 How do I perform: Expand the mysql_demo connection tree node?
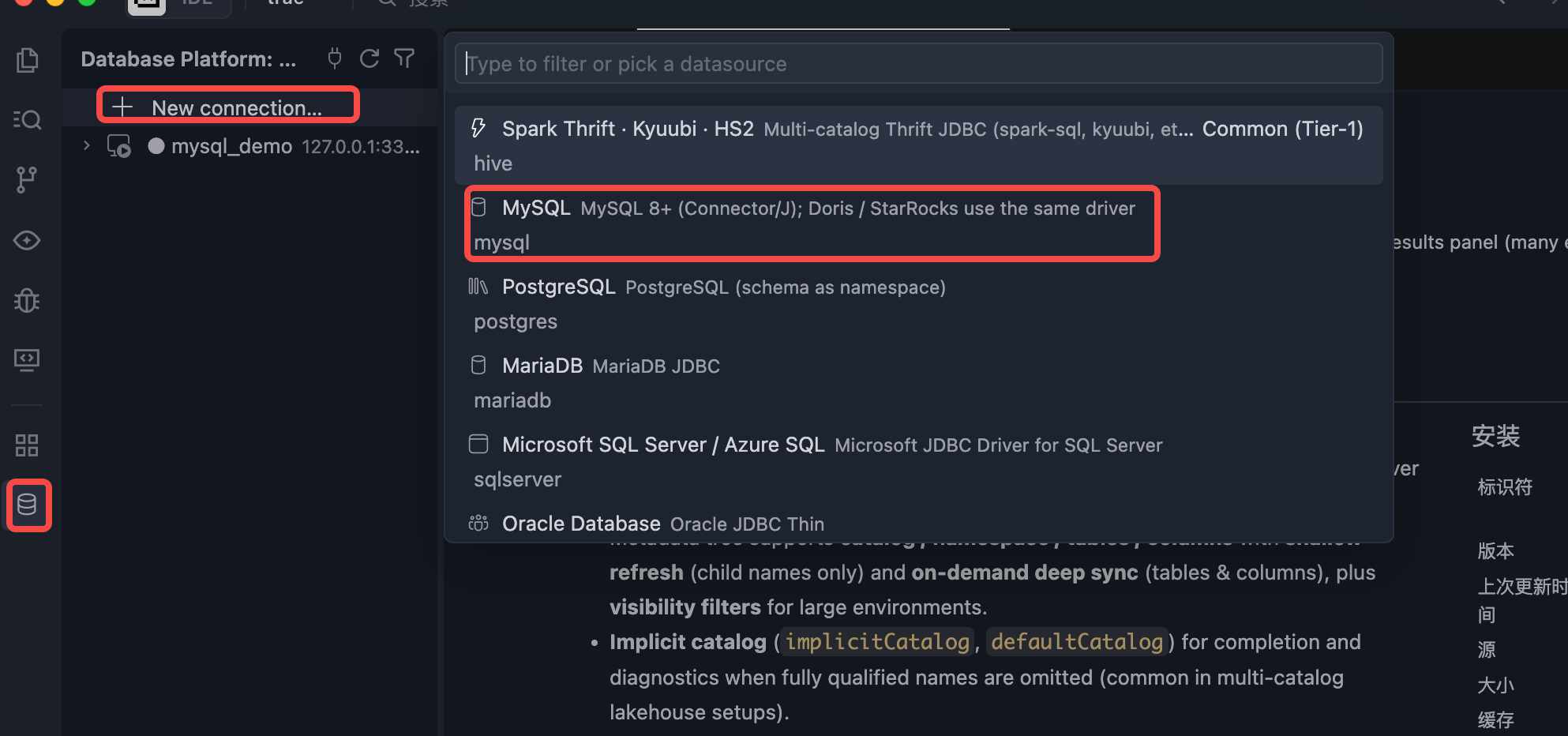pyautogui.click(x=87, y=146)
